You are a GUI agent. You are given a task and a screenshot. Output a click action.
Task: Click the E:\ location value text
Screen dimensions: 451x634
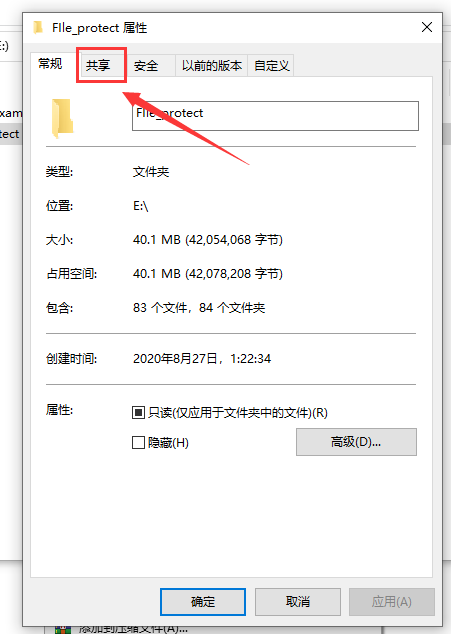[x=140, y=206]
